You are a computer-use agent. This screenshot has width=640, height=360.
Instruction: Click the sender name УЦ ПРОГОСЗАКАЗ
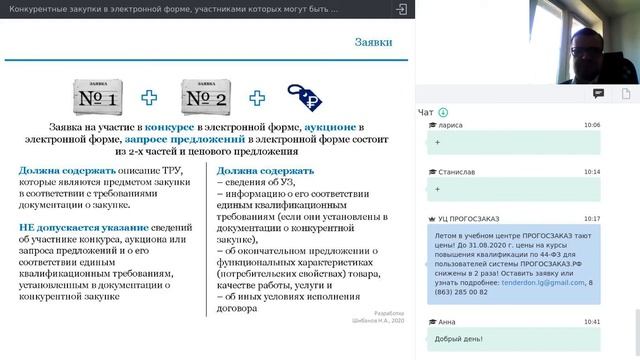(x=469, y=219)
